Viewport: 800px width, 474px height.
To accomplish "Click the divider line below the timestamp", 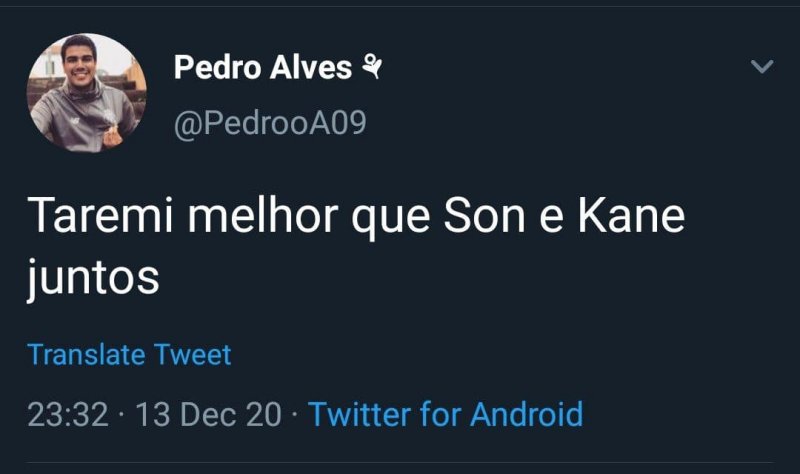I will click(400, 462).
